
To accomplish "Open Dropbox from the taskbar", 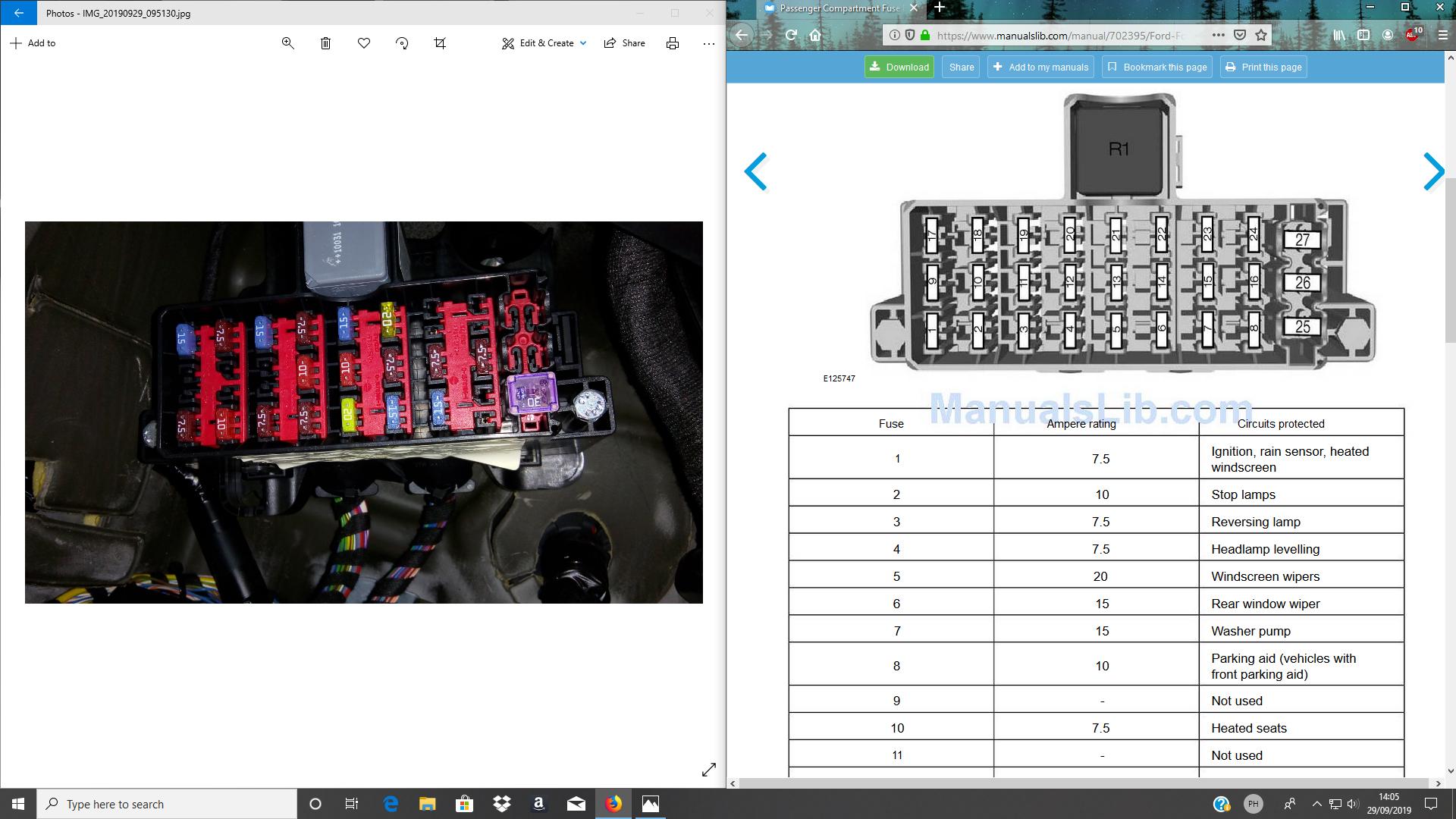I will click(x=501, y=804).
